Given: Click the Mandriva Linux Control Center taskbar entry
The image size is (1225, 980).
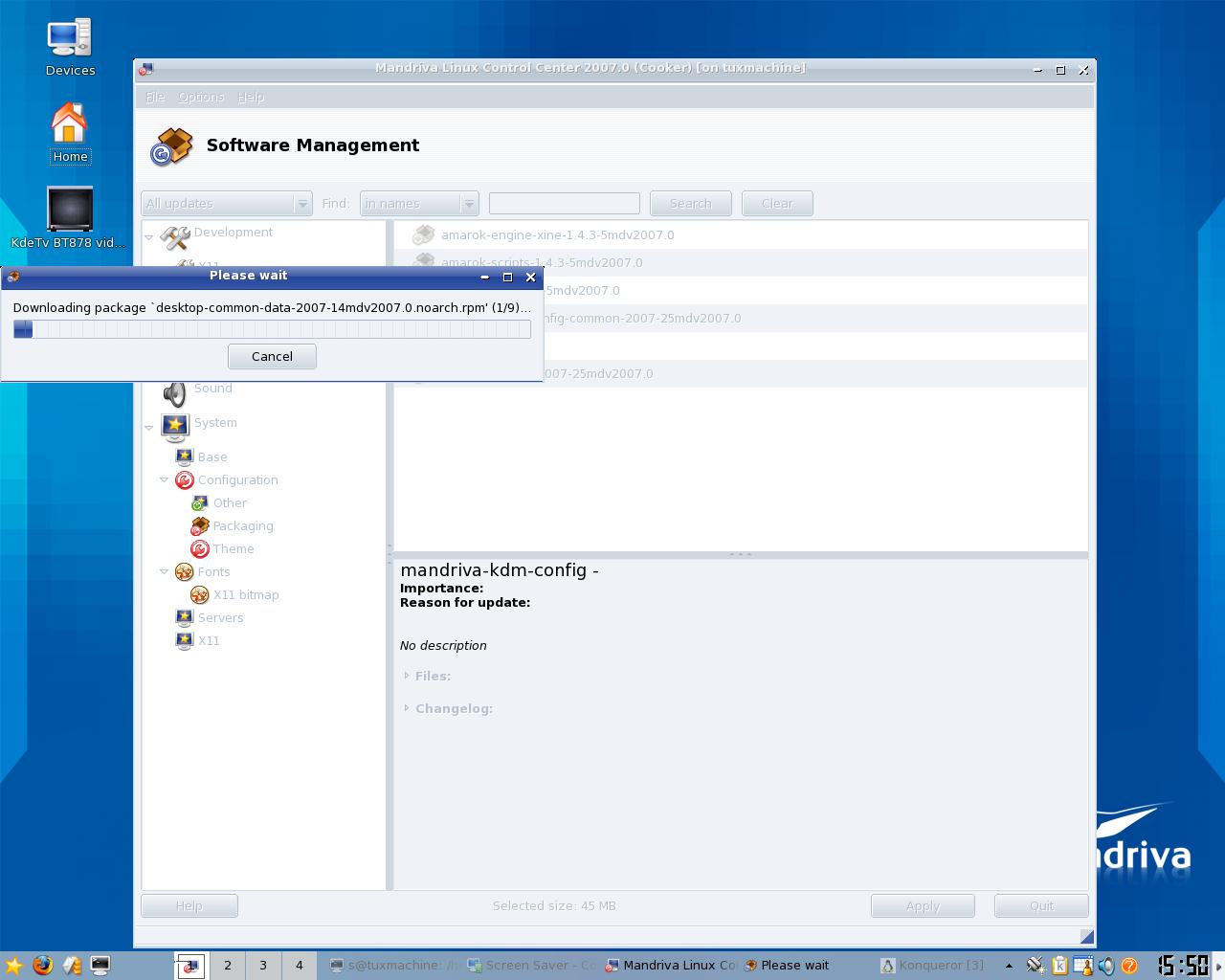Looking at the screenshot, I should (672, 966).
